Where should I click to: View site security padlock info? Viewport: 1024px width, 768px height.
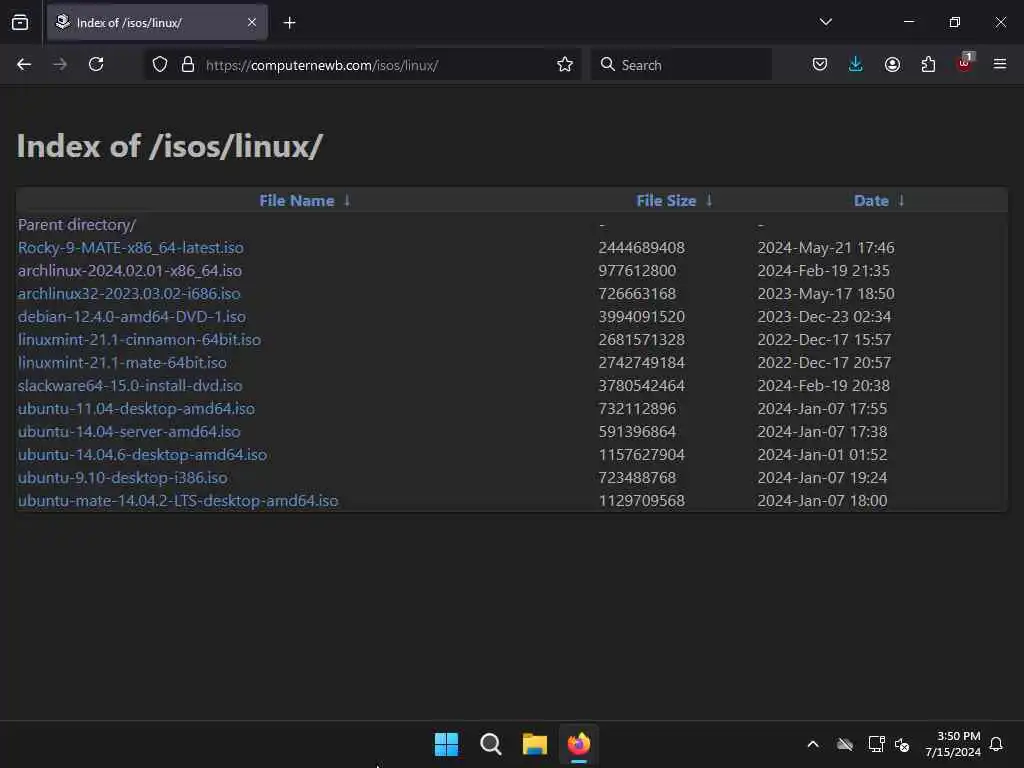188,64
